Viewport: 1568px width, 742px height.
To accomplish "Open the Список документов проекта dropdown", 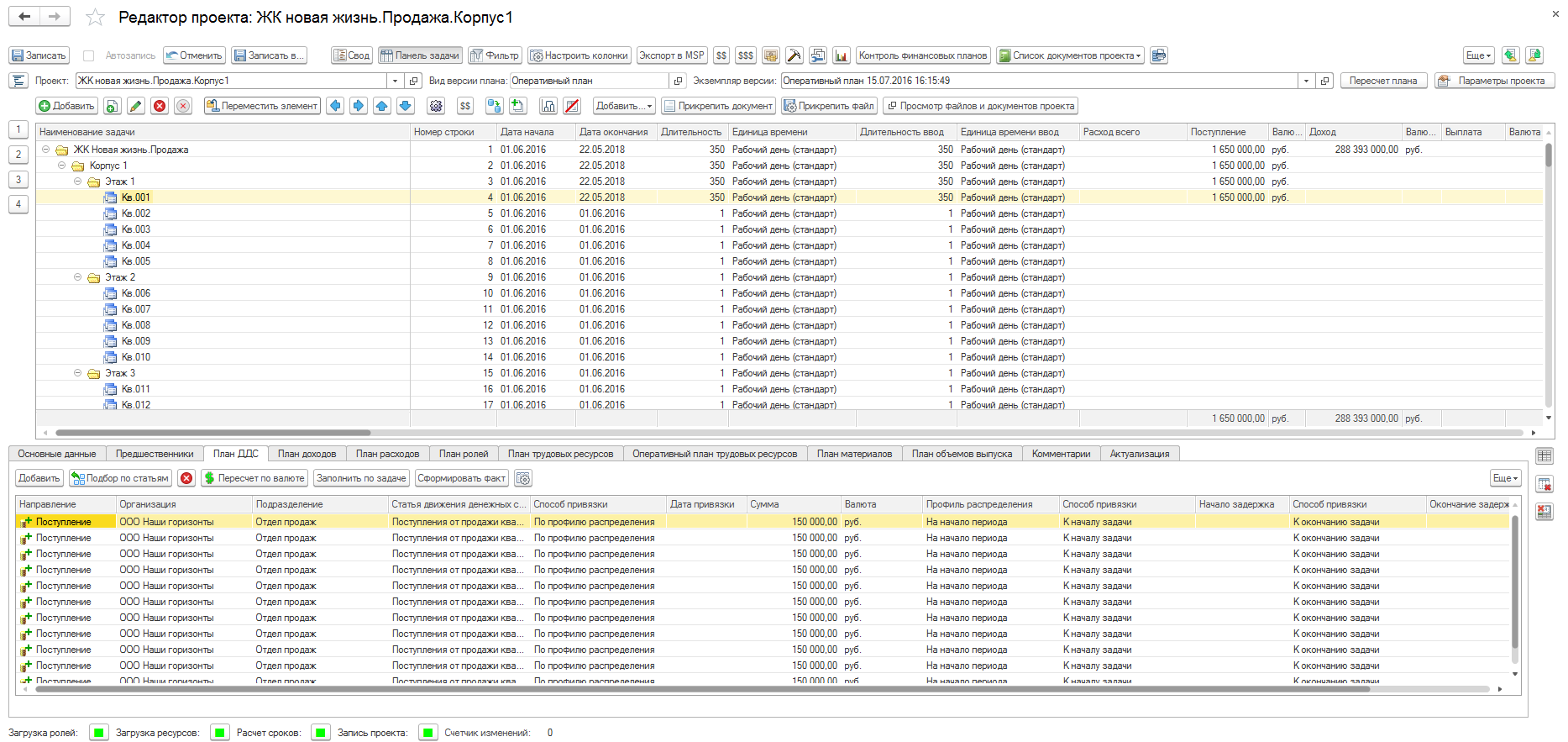I will tap(1070, 55).
